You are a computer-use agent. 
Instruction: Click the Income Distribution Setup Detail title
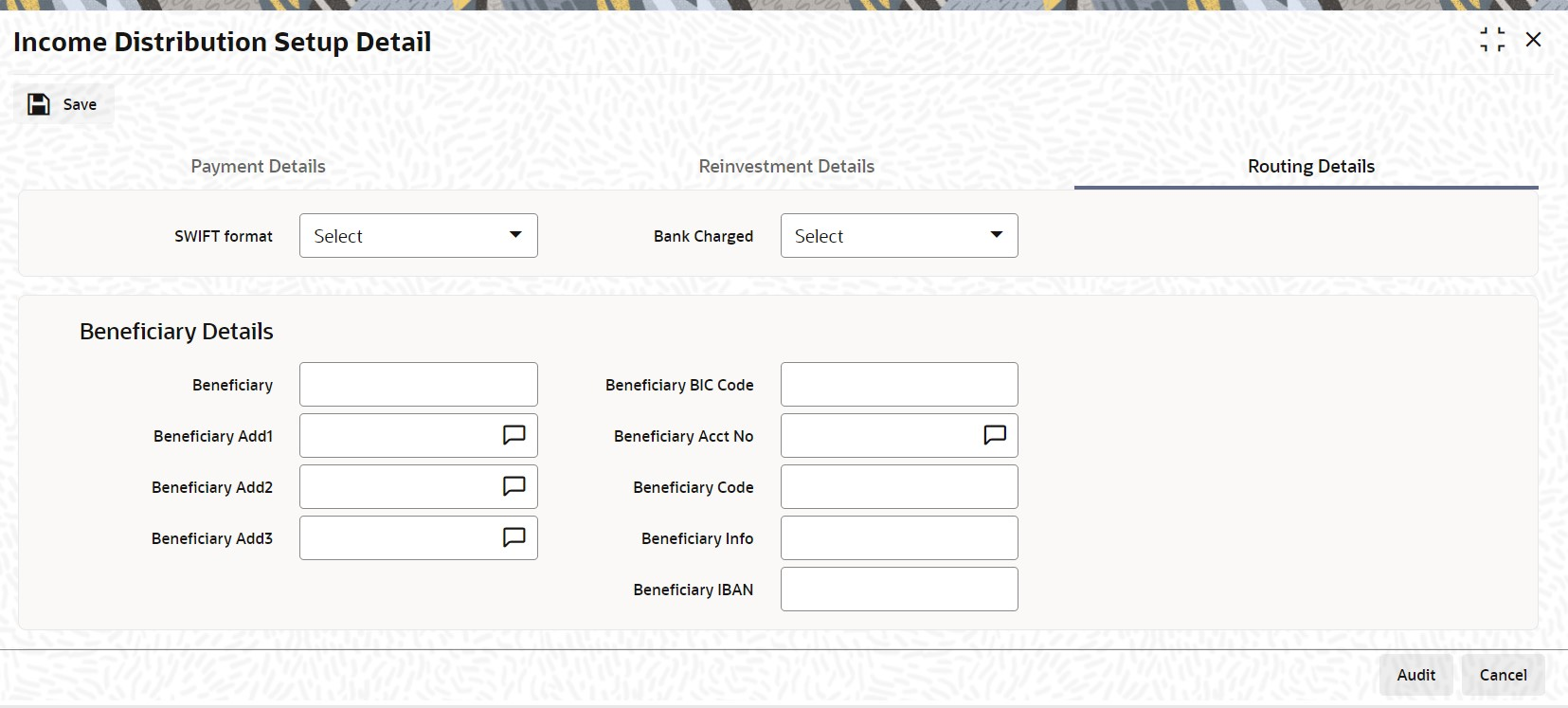point(222,43)
